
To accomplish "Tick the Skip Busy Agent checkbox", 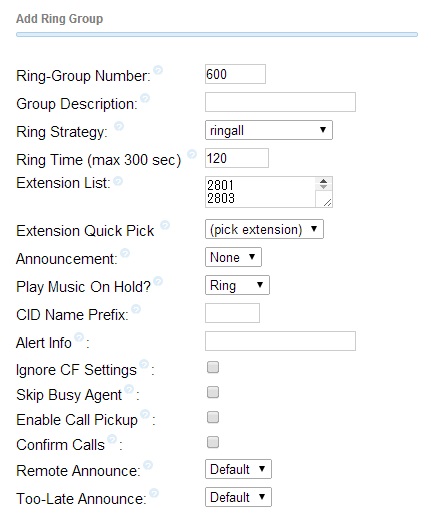I will point(213,392).
